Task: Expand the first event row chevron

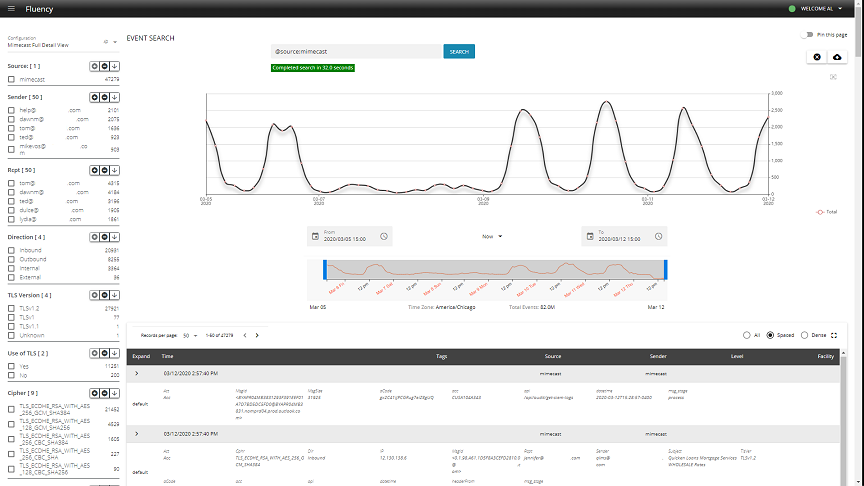Action: tap(137, 373)
